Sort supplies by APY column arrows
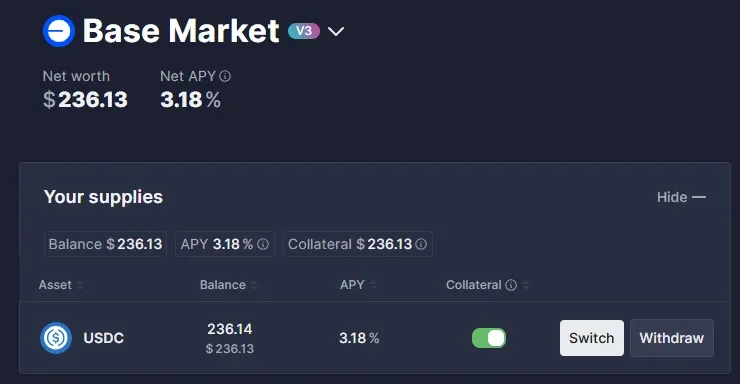This screenshot has width=740, height=384. pos(373,285)
